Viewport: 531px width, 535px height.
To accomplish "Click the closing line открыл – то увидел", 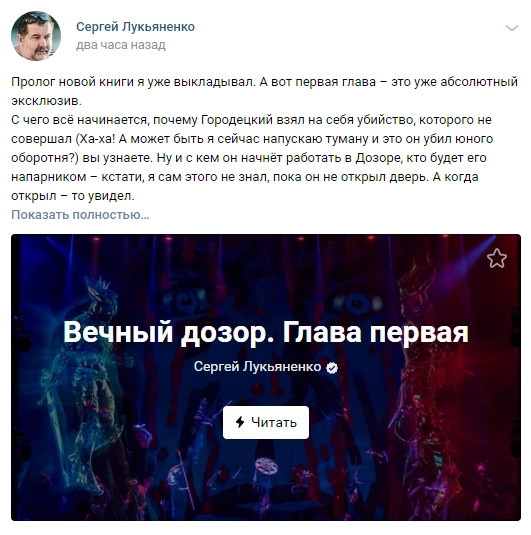I will [73, 196].
